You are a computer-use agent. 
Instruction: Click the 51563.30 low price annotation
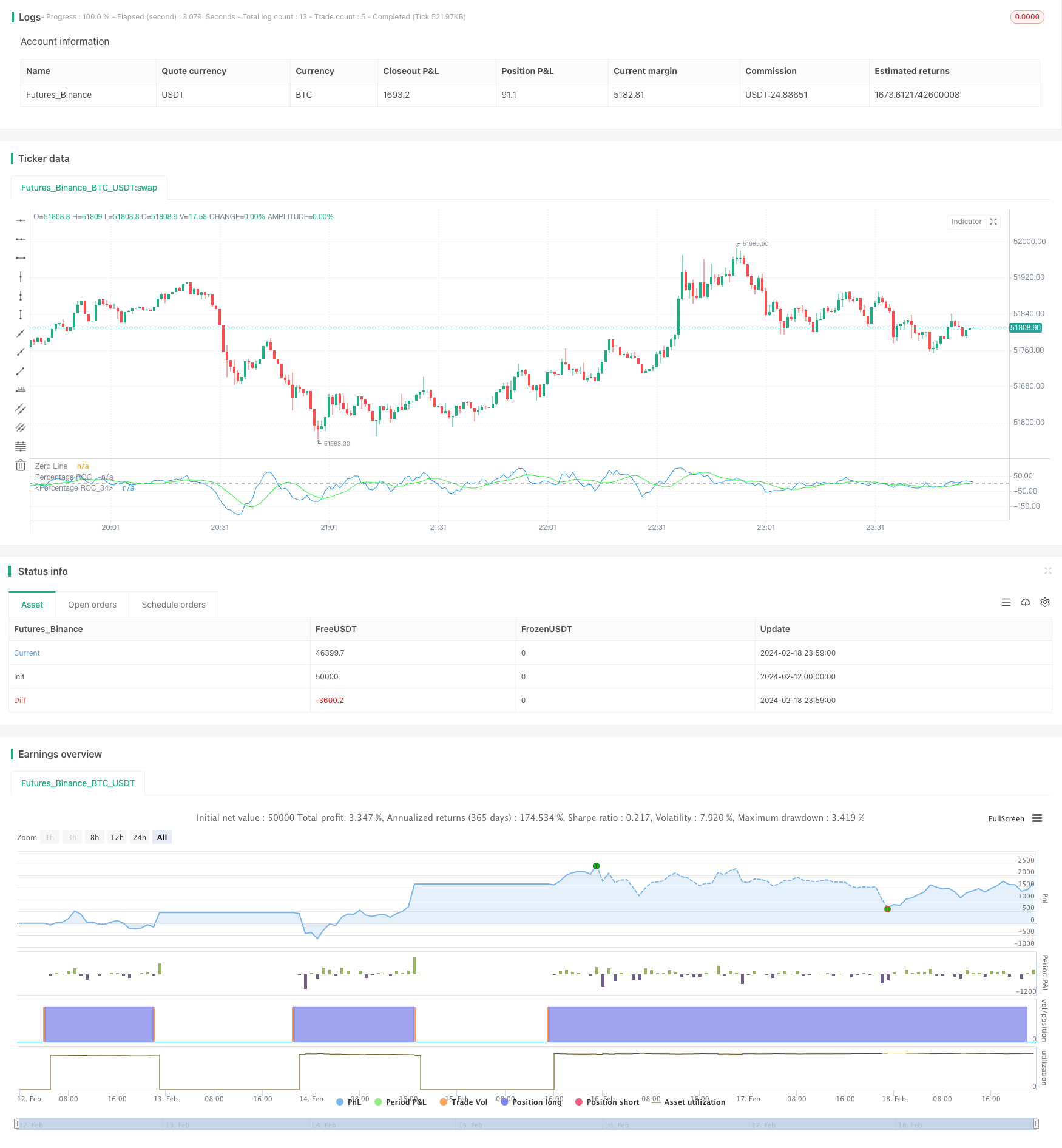pyautogui.click(x=337, y=444)
